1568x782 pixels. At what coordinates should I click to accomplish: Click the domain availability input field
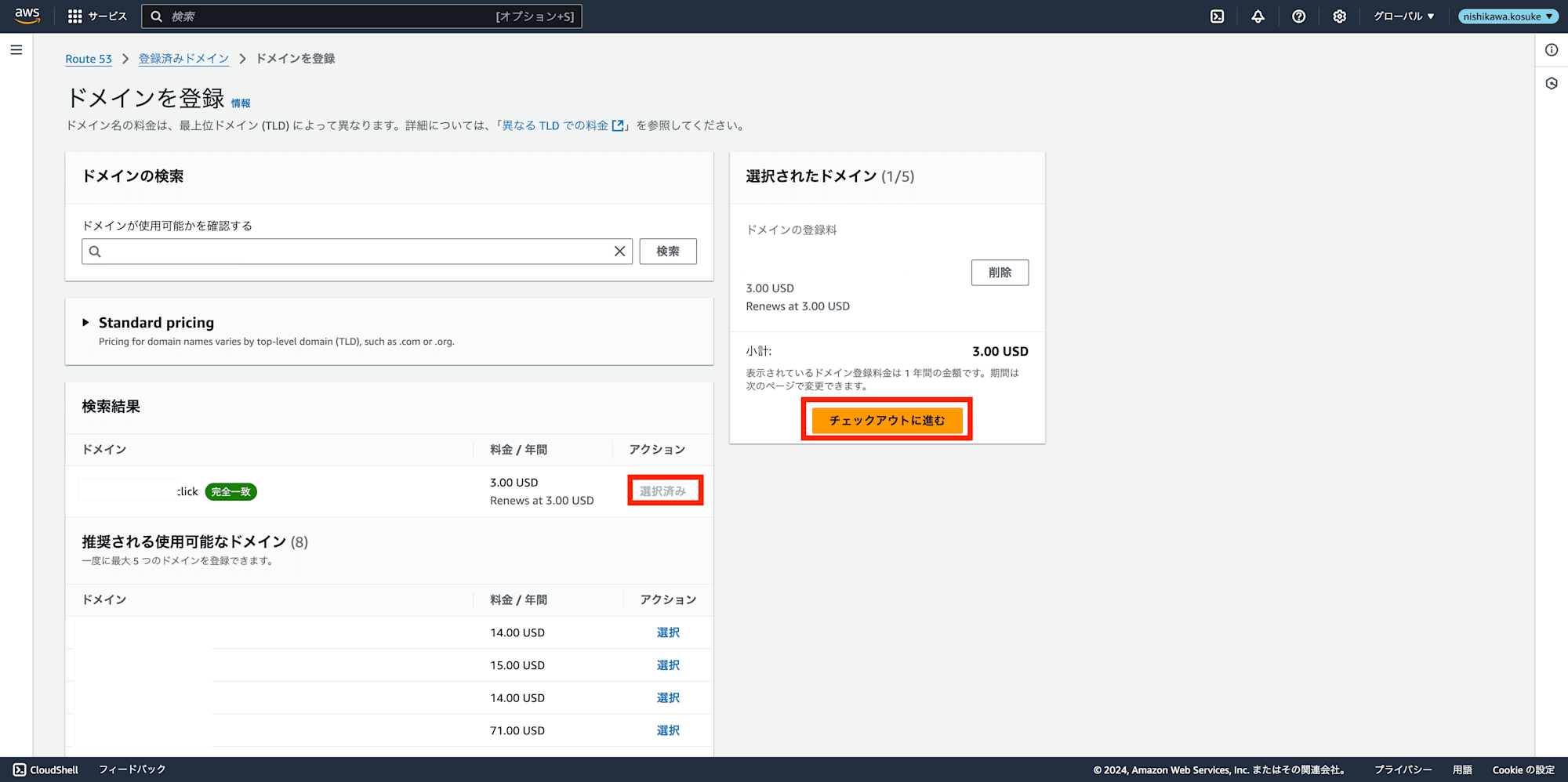click(x=357, y=252)
